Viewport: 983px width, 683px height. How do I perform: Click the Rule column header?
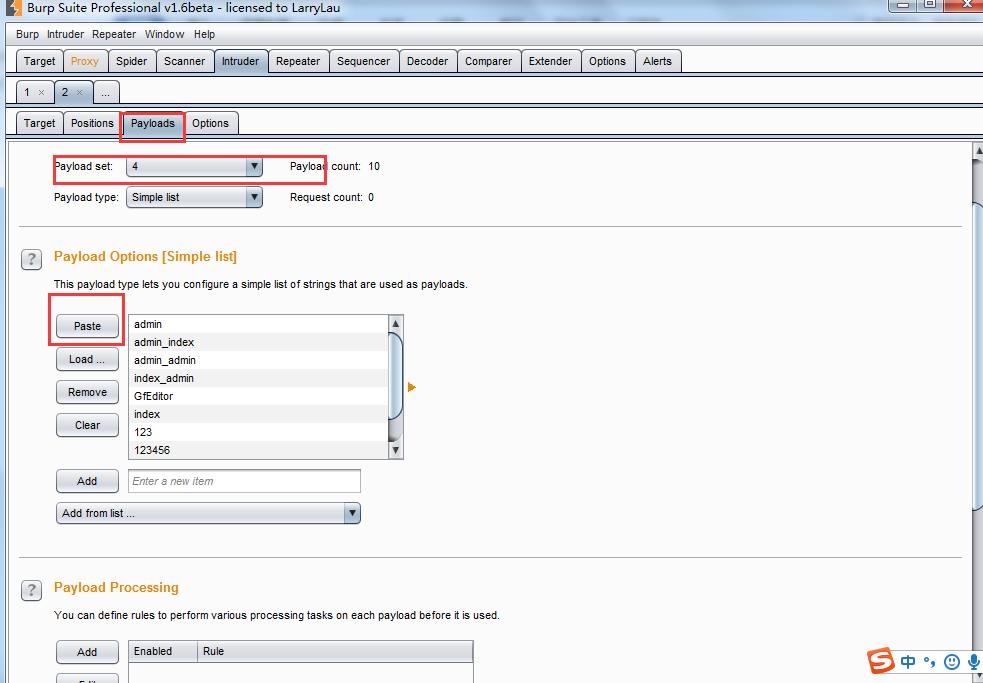pyautogui.click(x=335, y=651)
